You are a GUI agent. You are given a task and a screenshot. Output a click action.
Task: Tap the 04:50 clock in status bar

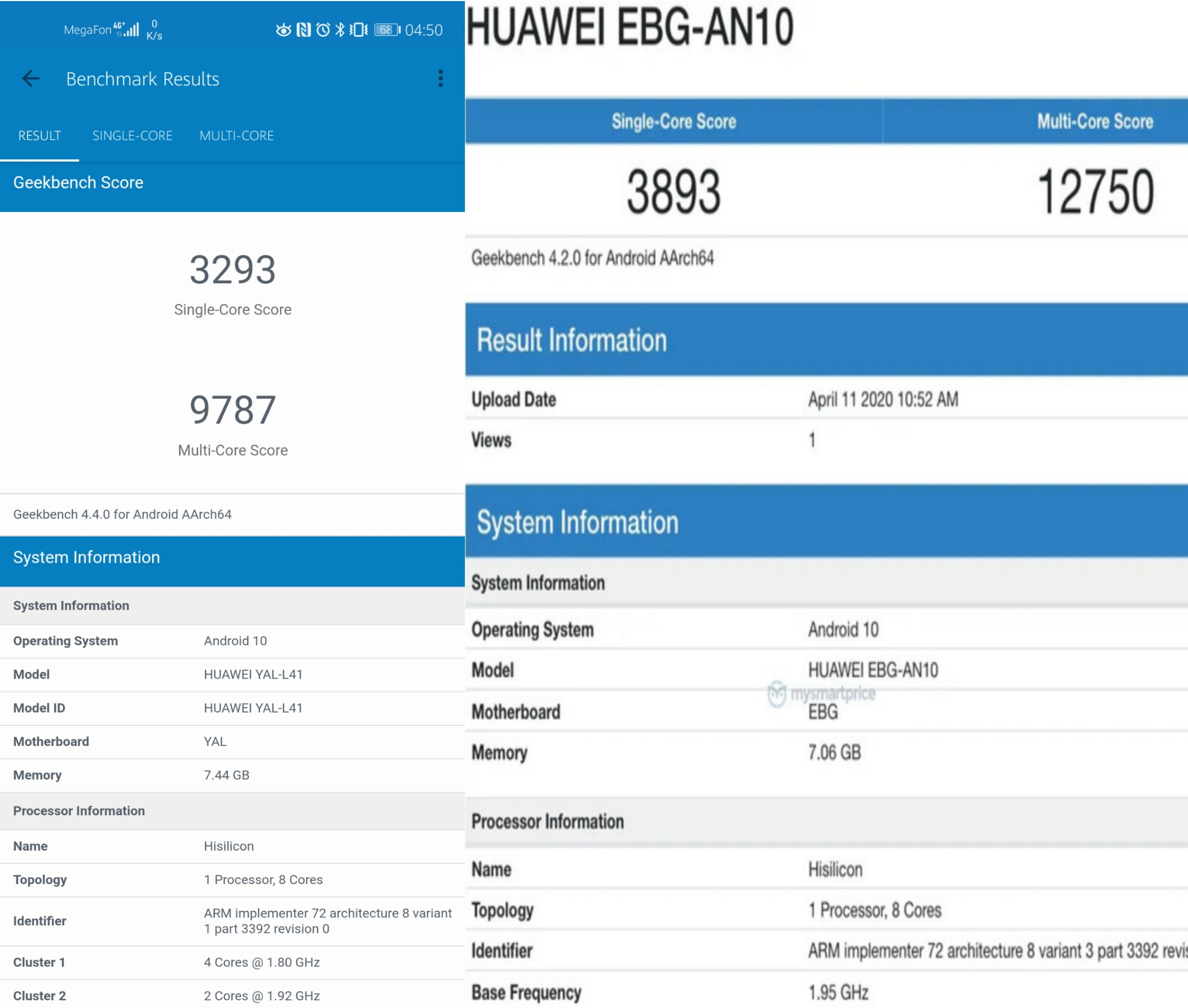point(423,30)
